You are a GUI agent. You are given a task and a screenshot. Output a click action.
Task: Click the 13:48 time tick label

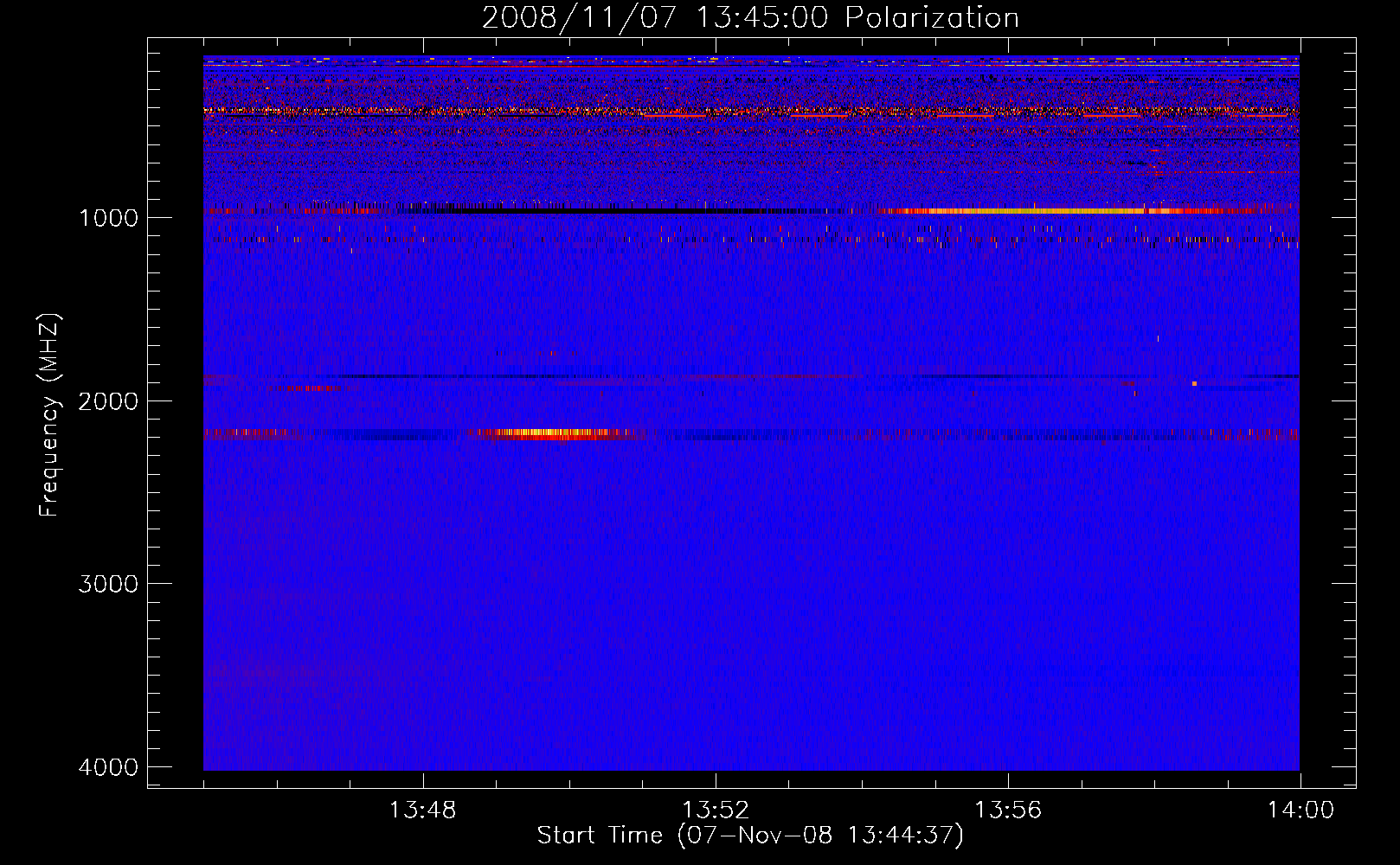422,811
